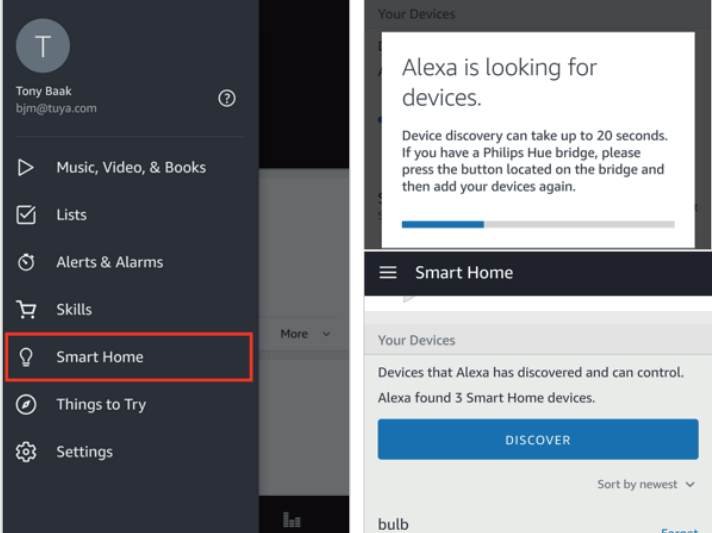
Task: Select the bulb device entry
Action: [x=394, y=524]
